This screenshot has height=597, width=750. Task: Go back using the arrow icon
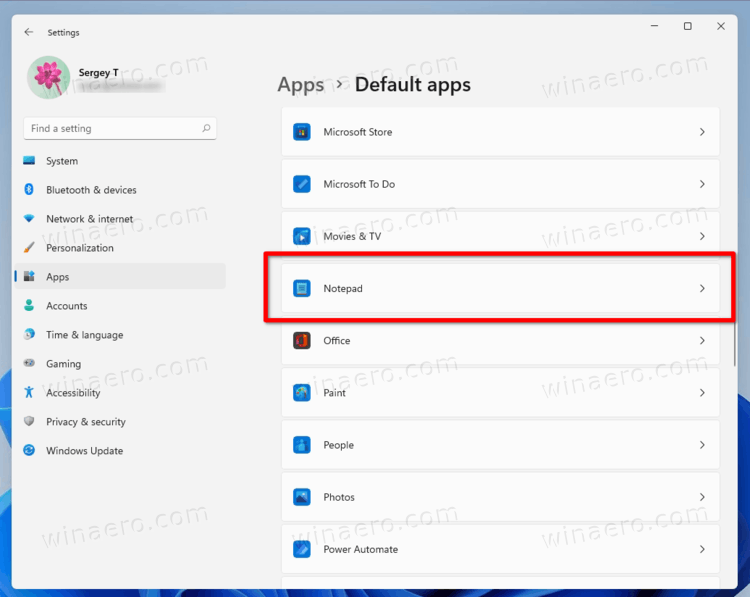coord(29,32)
